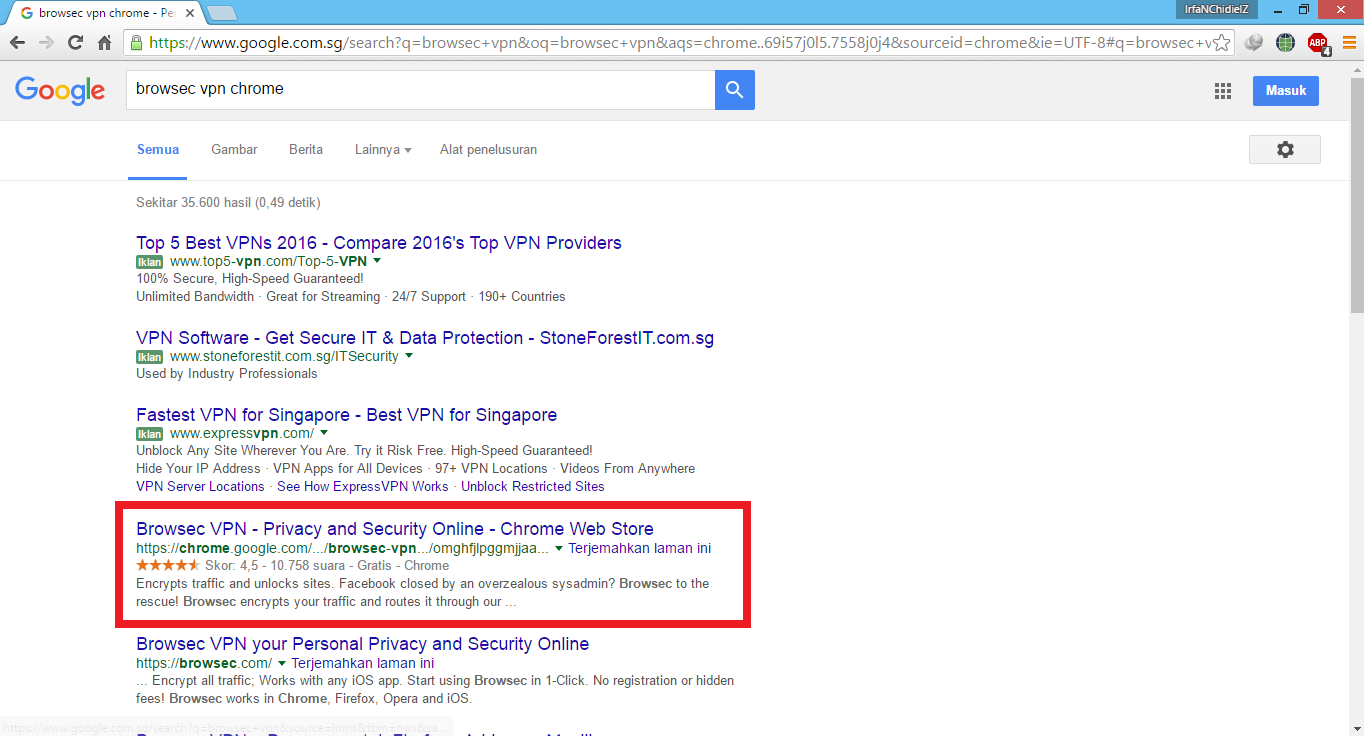This screenshot has width=1364, height=736.
Task: Open the Adblock Plus extension icon
Action: 1318,43
